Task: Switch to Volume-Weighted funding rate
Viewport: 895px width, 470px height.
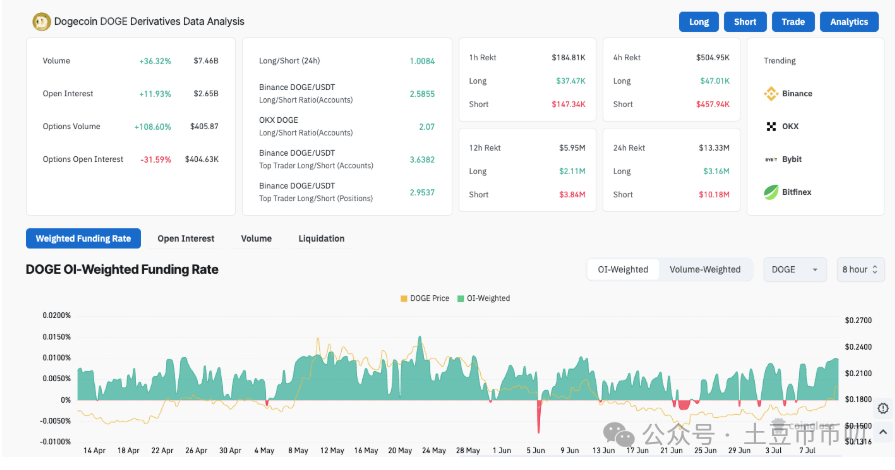Action: 705,269
